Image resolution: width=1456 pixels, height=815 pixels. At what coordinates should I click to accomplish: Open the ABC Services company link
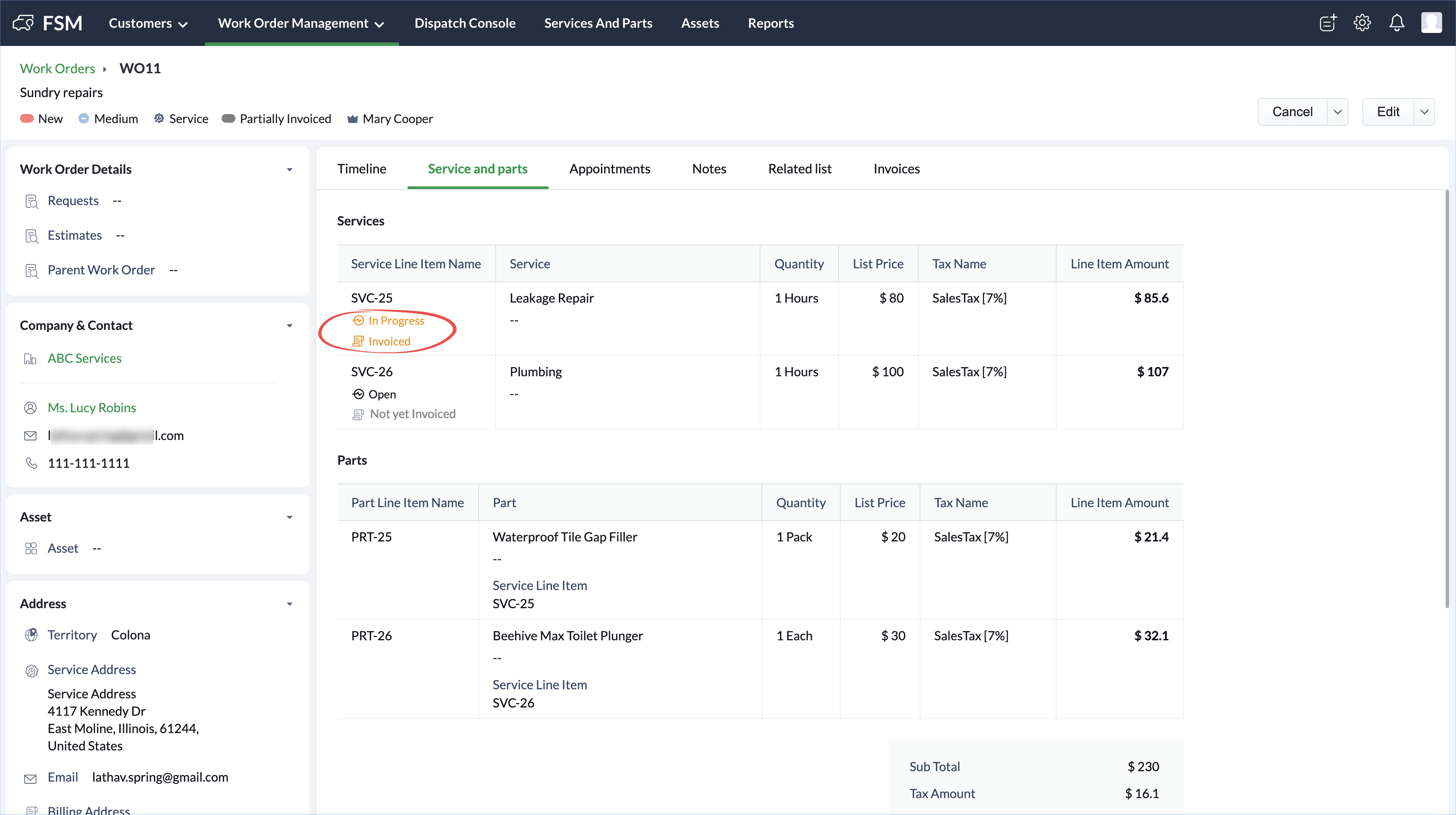pos(84,359)
